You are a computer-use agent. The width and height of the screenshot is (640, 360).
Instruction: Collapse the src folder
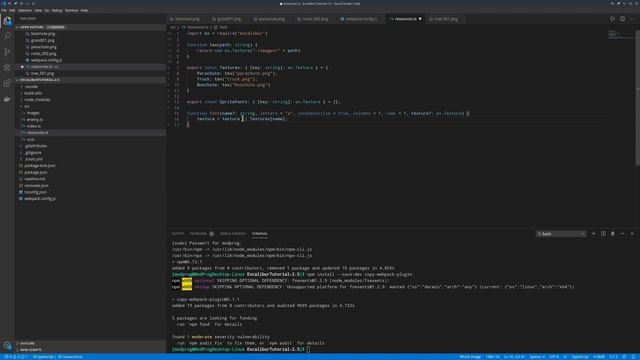click(x=26, y=107)
